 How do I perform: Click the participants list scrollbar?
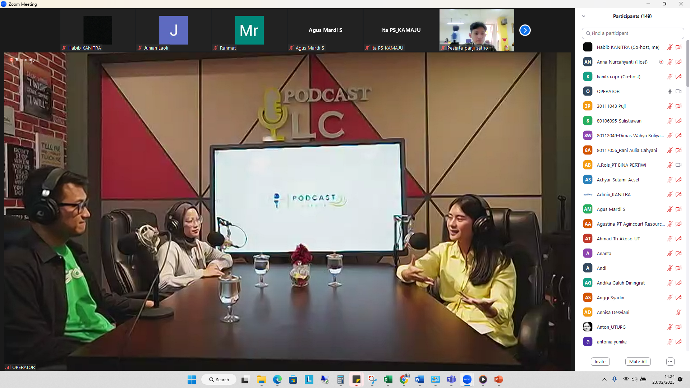coord(687,63)
